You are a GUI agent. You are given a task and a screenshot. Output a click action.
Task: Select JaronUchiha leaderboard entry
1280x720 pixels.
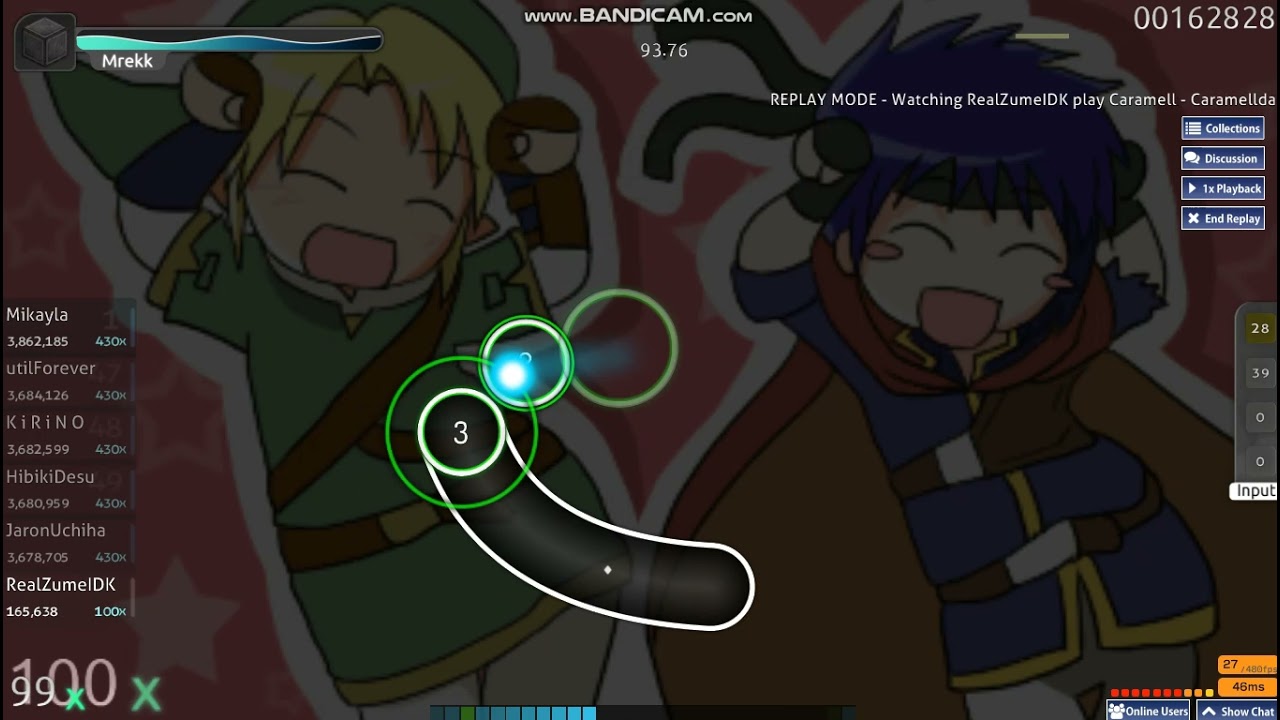[x=67, y=543]
